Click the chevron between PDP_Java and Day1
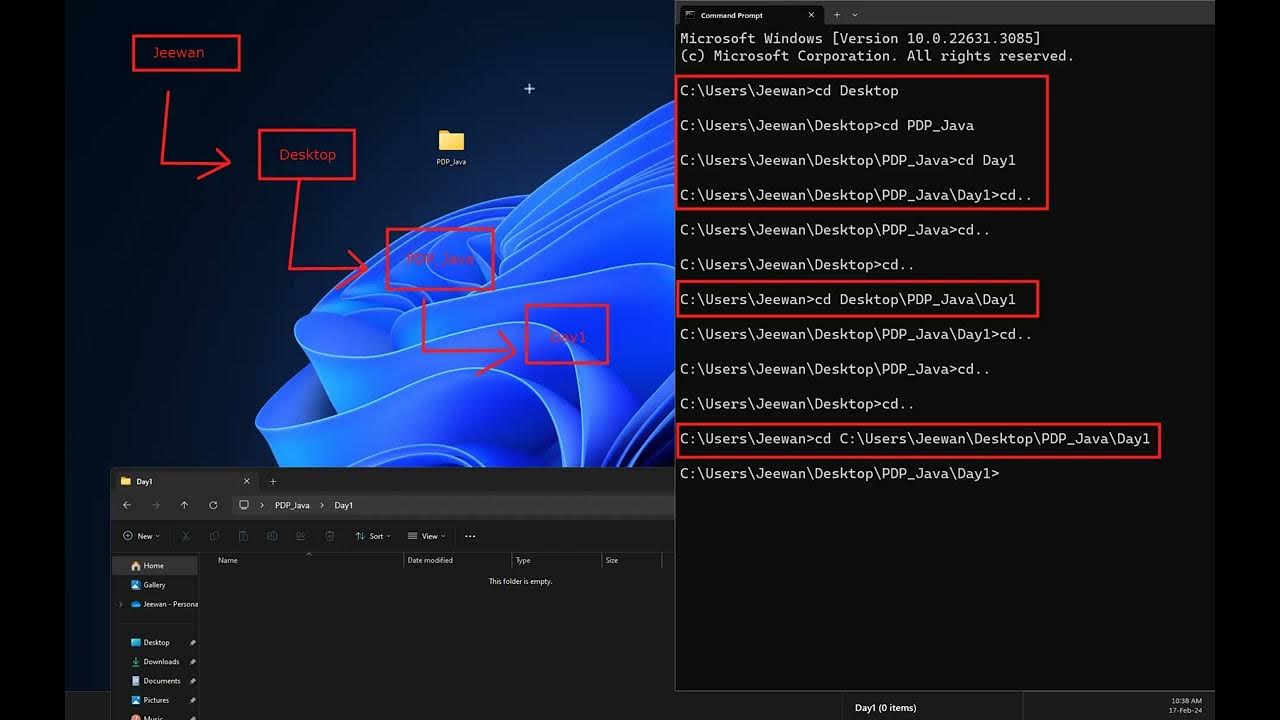 (323, 505)
